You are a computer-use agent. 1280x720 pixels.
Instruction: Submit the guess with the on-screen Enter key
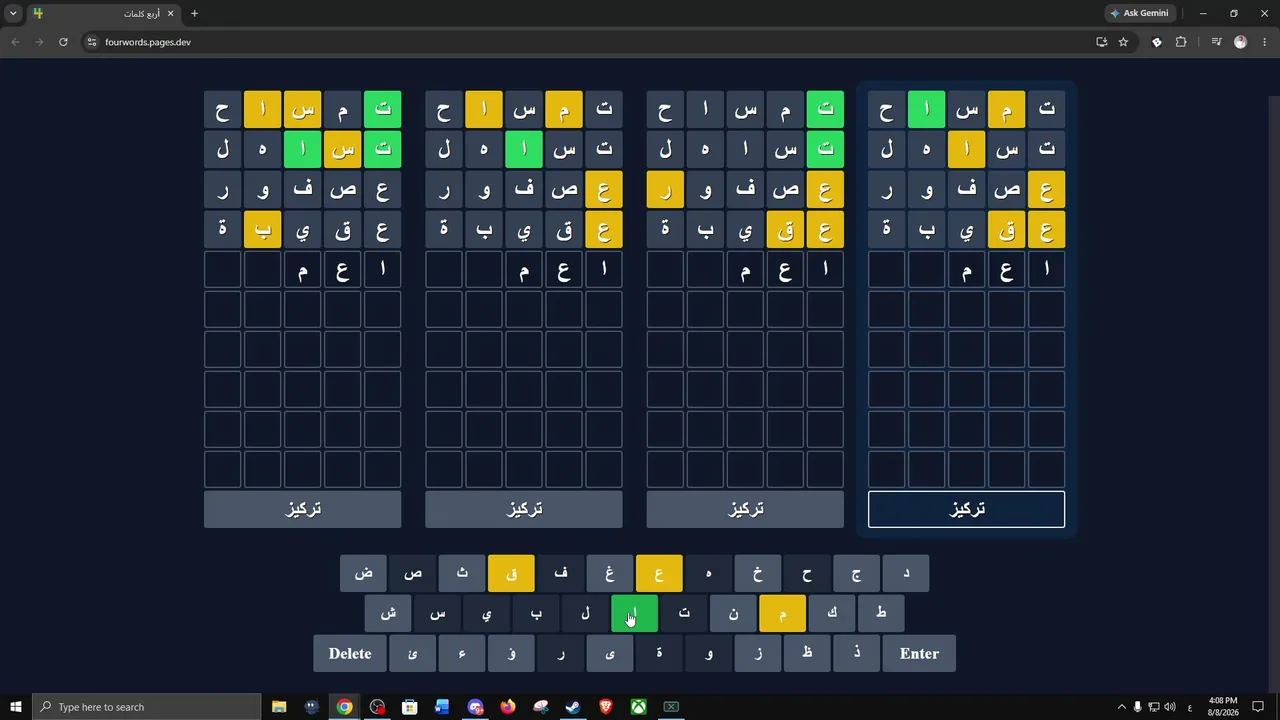pos(919,653)
